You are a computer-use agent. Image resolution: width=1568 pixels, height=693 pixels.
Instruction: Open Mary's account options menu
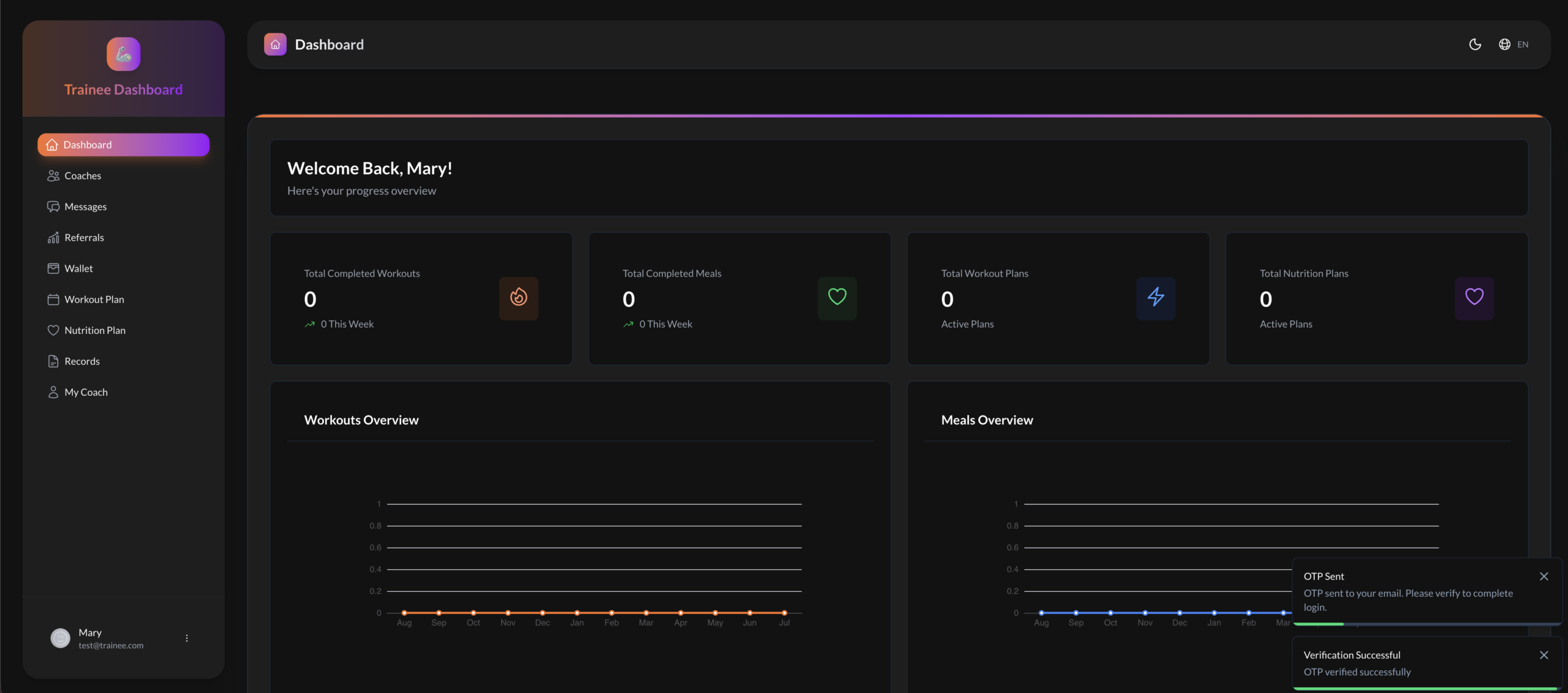tap(187, 638)
